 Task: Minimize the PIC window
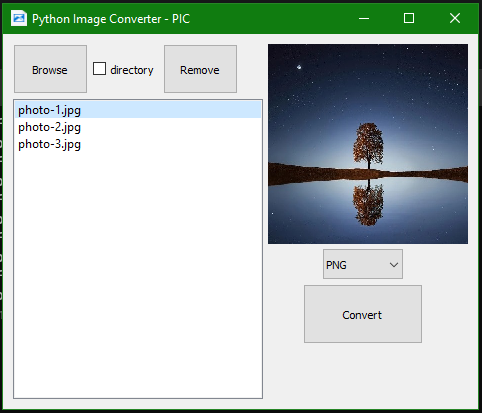[x=364, y=18]
